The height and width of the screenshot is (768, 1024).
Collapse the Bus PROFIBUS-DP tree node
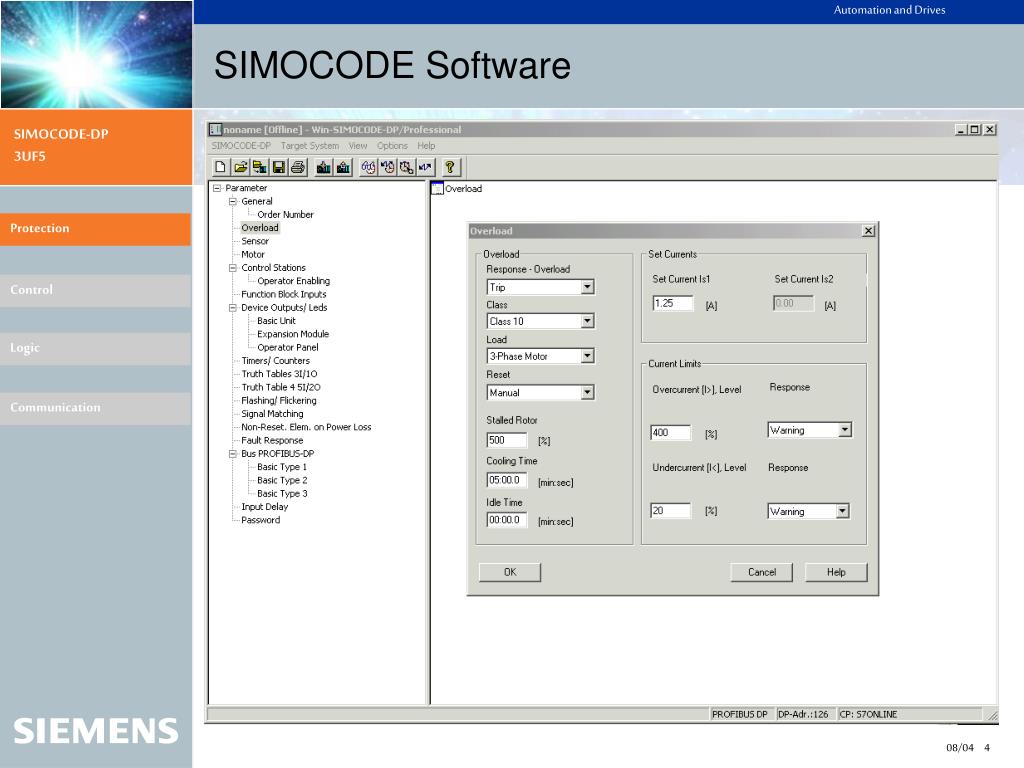[x=233, y=453]
